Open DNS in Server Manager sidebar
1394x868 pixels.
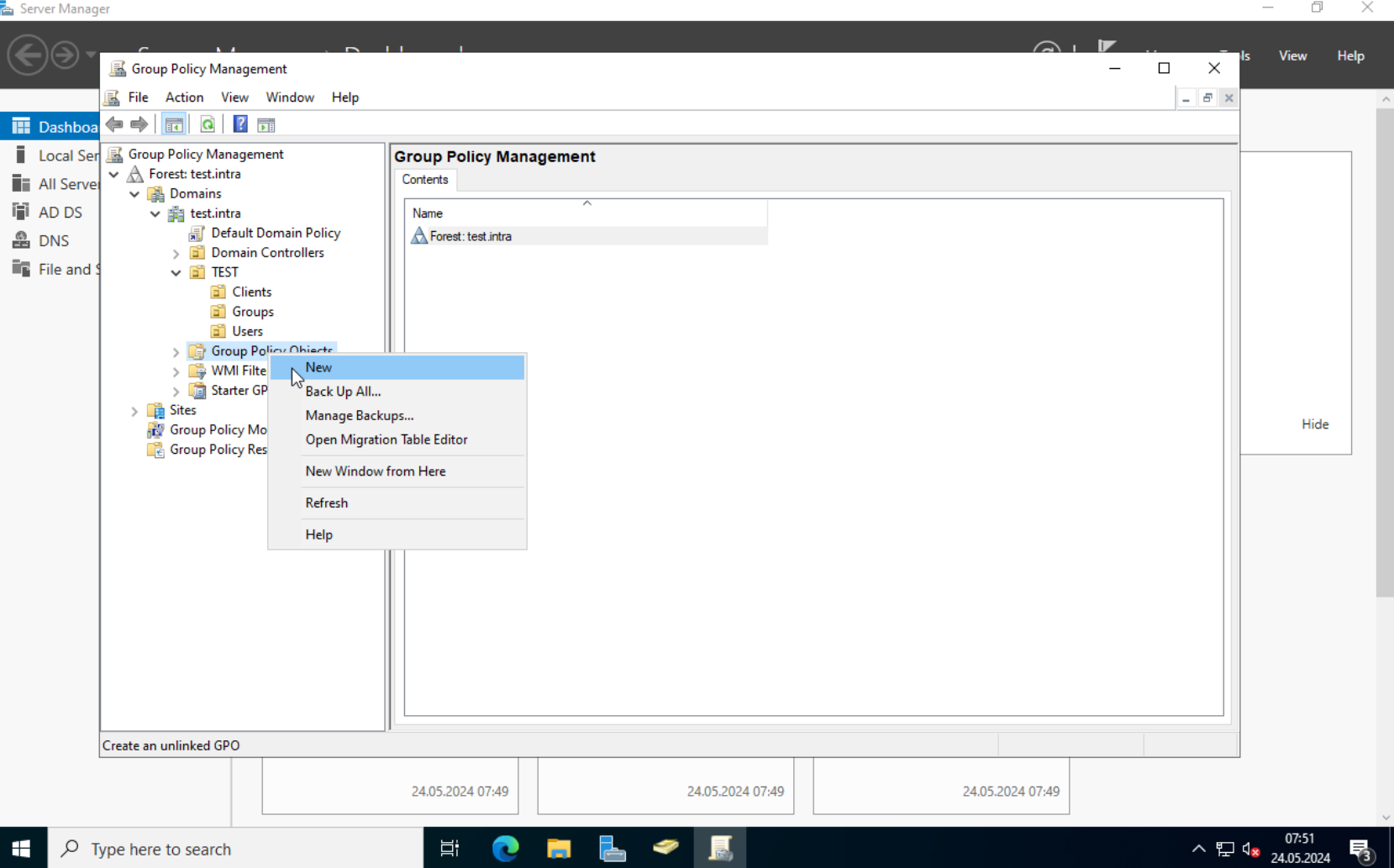(x=54, y=241)
